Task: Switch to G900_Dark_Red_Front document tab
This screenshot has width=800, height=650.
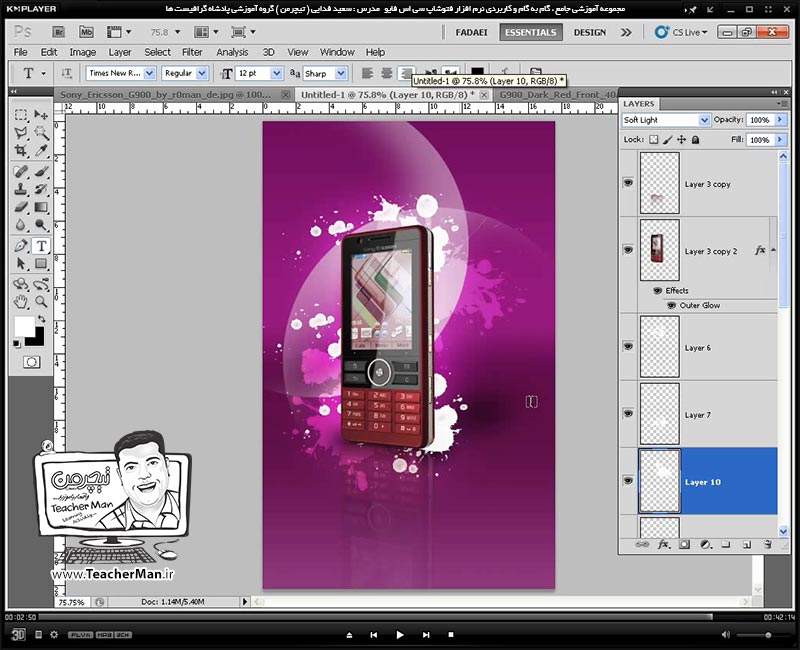Action: pos(557,95)
